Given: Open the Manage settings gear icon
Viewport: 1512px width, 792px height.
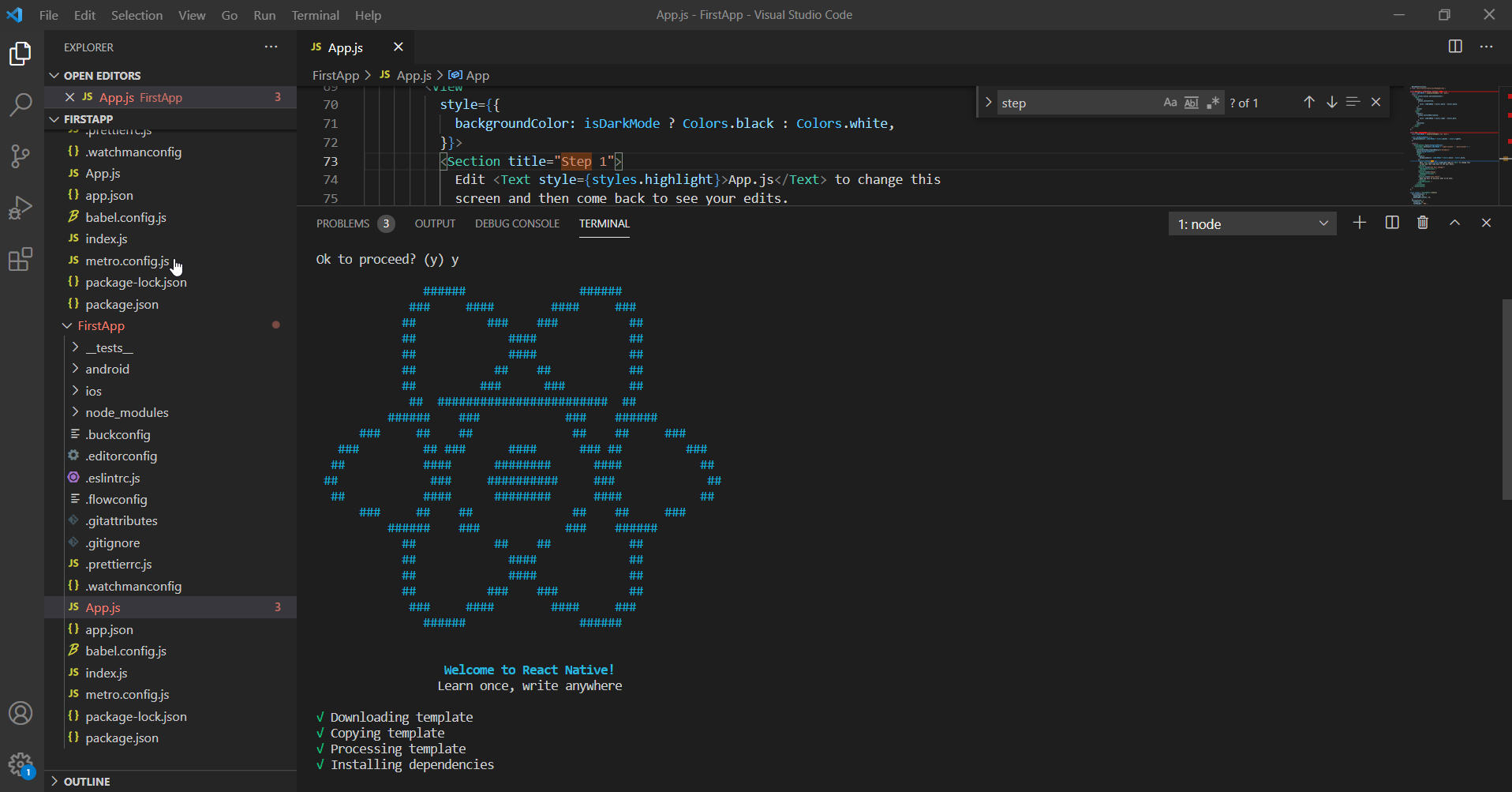Looking at the screenshot, I should [x=20, y=764].
